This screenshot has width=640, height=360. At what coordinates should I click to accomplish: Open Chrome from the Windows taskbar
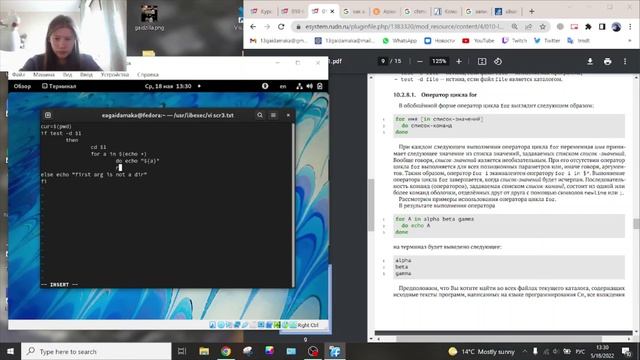pyautogui.click(x=226, y=351)
